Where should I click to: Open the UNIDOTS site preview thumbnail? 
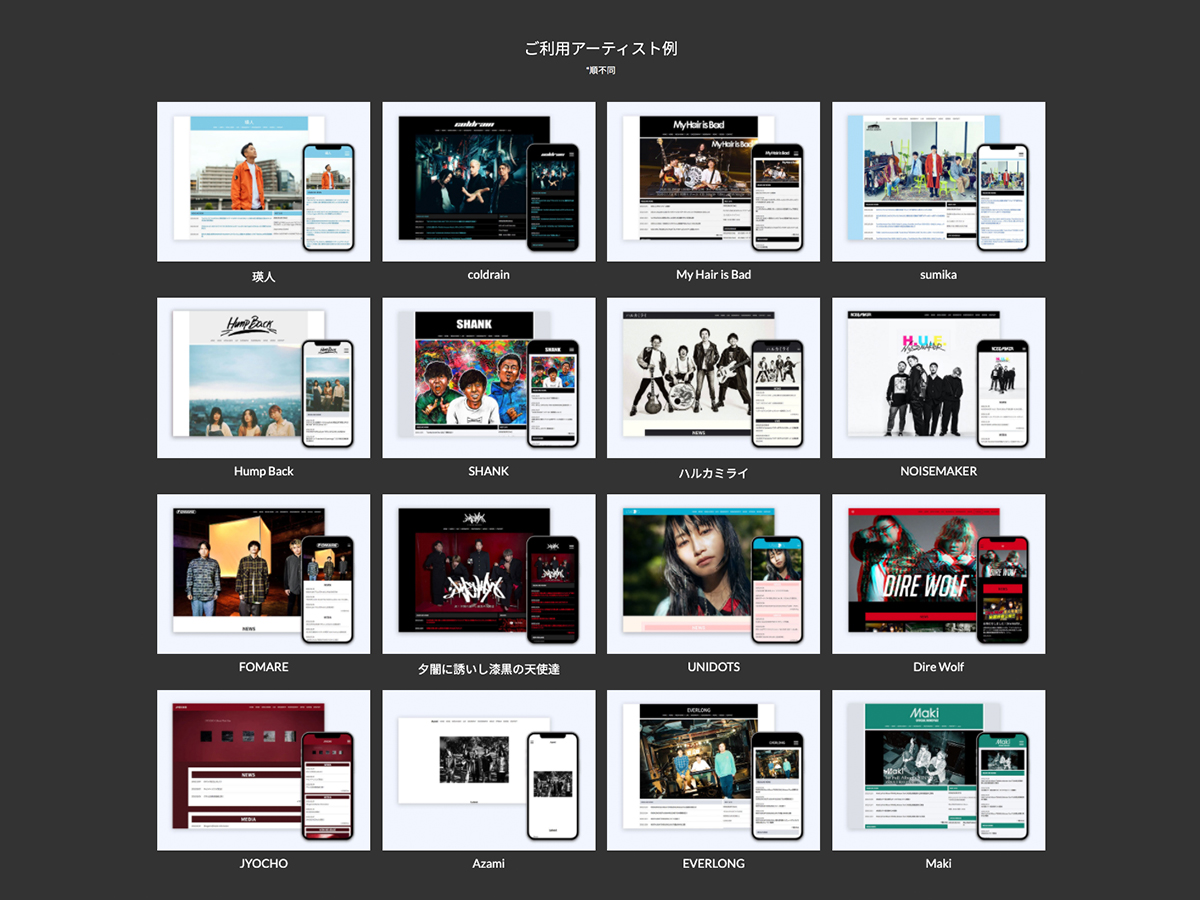coord(714,574)
